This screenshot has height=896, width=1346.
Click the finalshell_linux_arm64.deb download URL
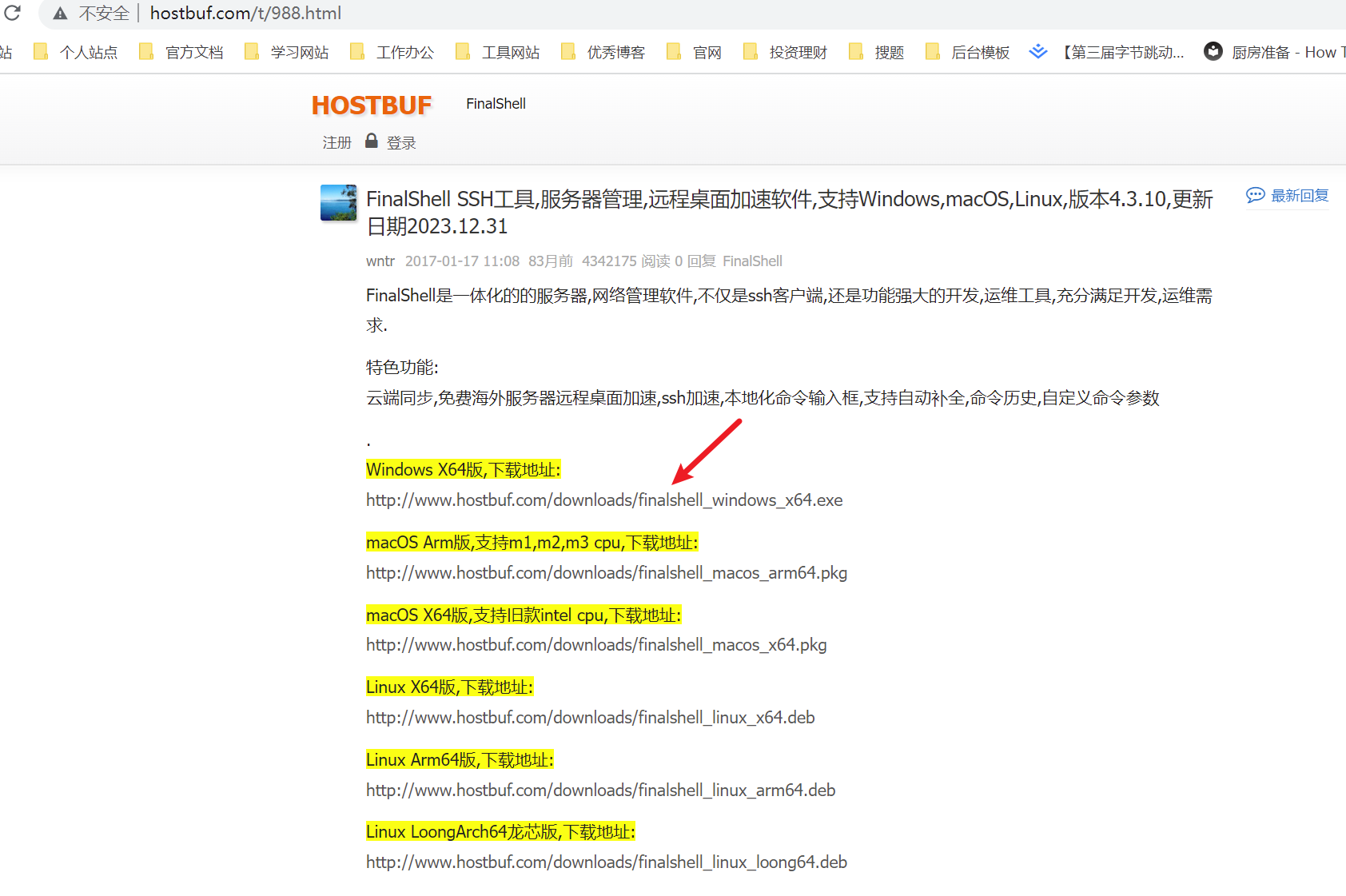pos(601,790)
